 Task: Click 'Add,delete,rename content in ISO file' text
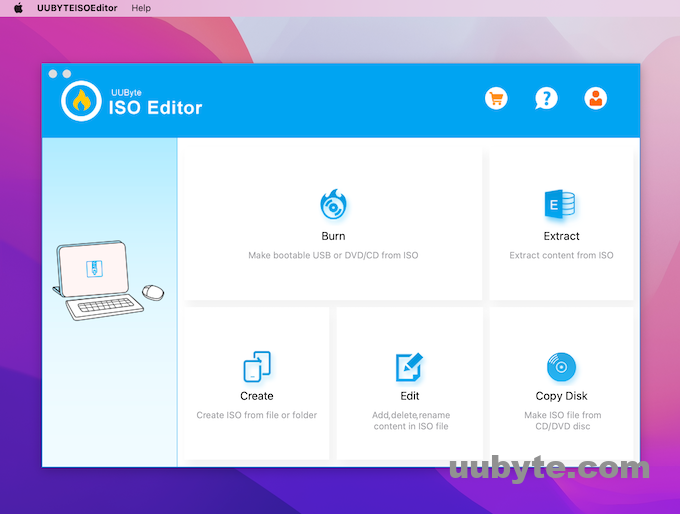tap(411, 421)
